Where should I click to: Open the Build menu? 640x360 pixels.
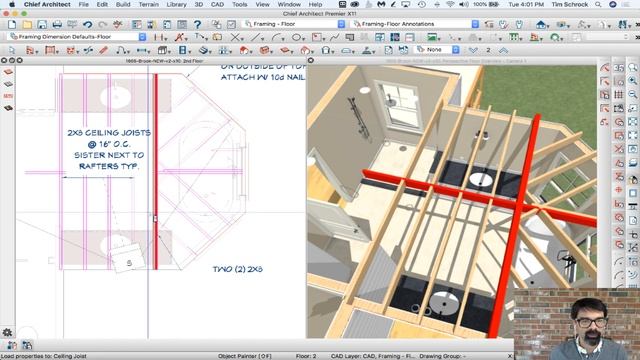pyautogui.click(x=123, y=4)
